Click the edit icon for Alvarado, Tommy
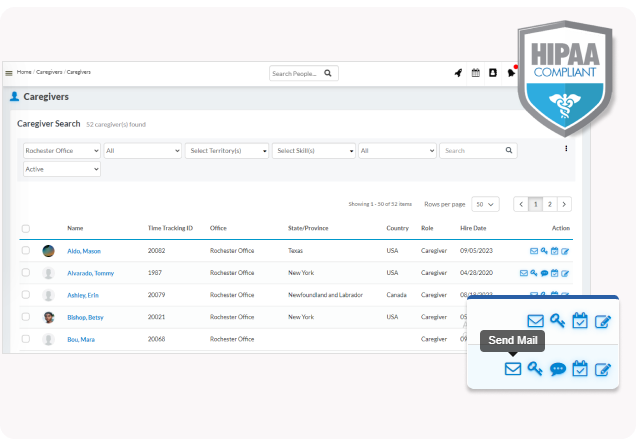This screenshot has height=439, width=644. click(x=565, y=273)
